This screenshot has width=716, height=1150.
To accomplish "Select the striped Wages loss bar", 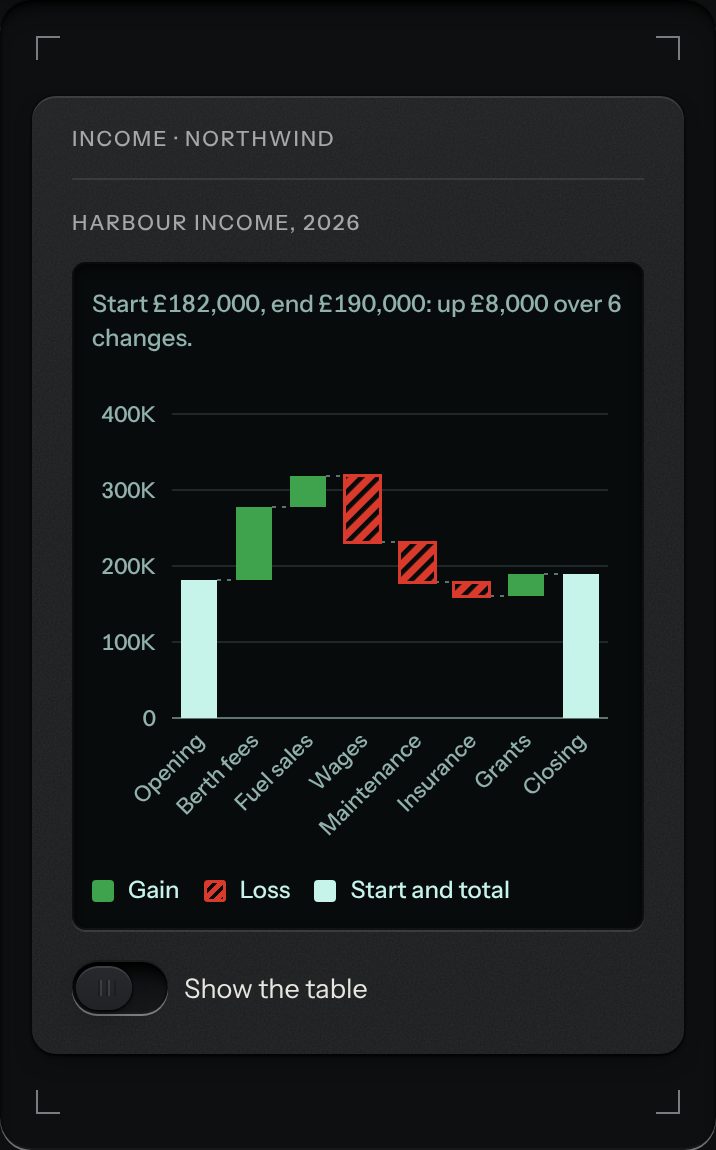I will coord(362,509).
